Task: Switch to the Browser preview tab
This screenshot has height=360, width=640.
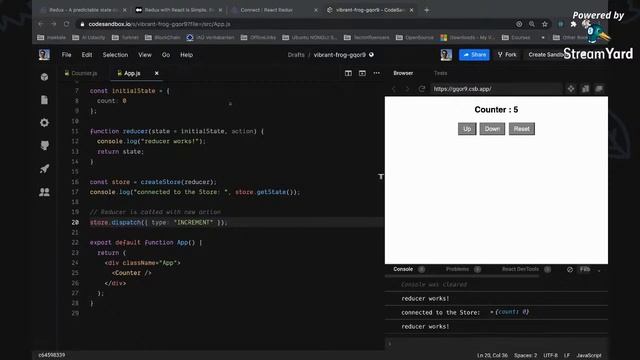Action: (403, 73)
